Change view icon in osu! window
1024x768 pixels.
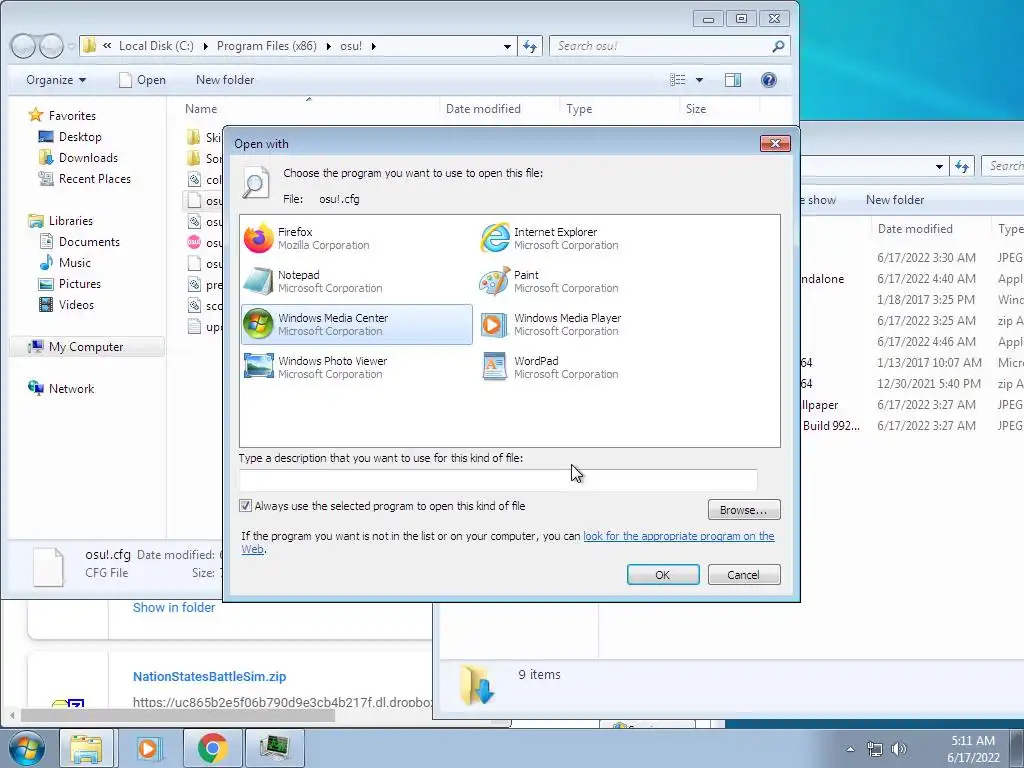[678, 80]
